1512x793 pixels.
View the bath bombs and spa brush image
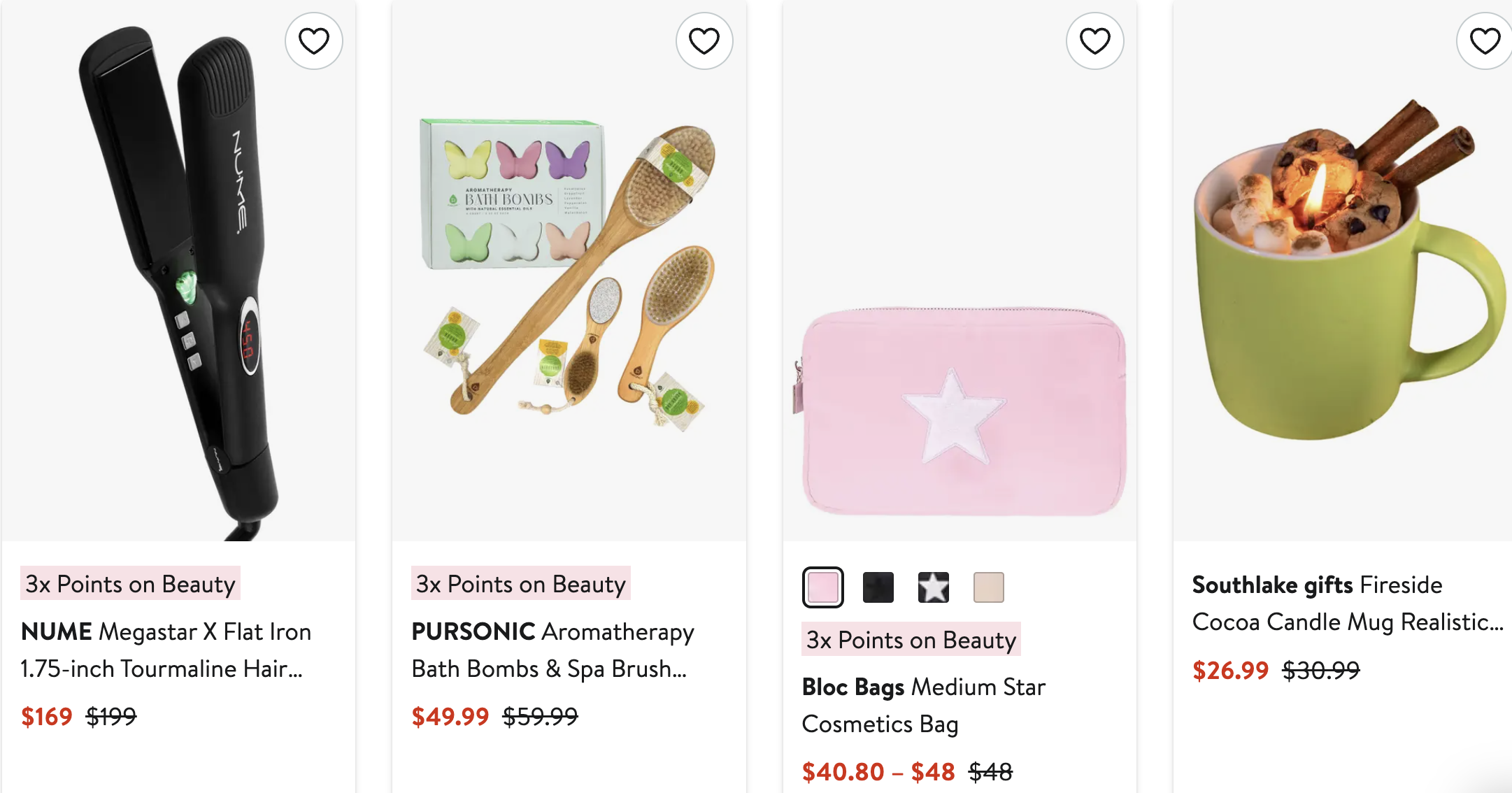[x=569, y=280]
